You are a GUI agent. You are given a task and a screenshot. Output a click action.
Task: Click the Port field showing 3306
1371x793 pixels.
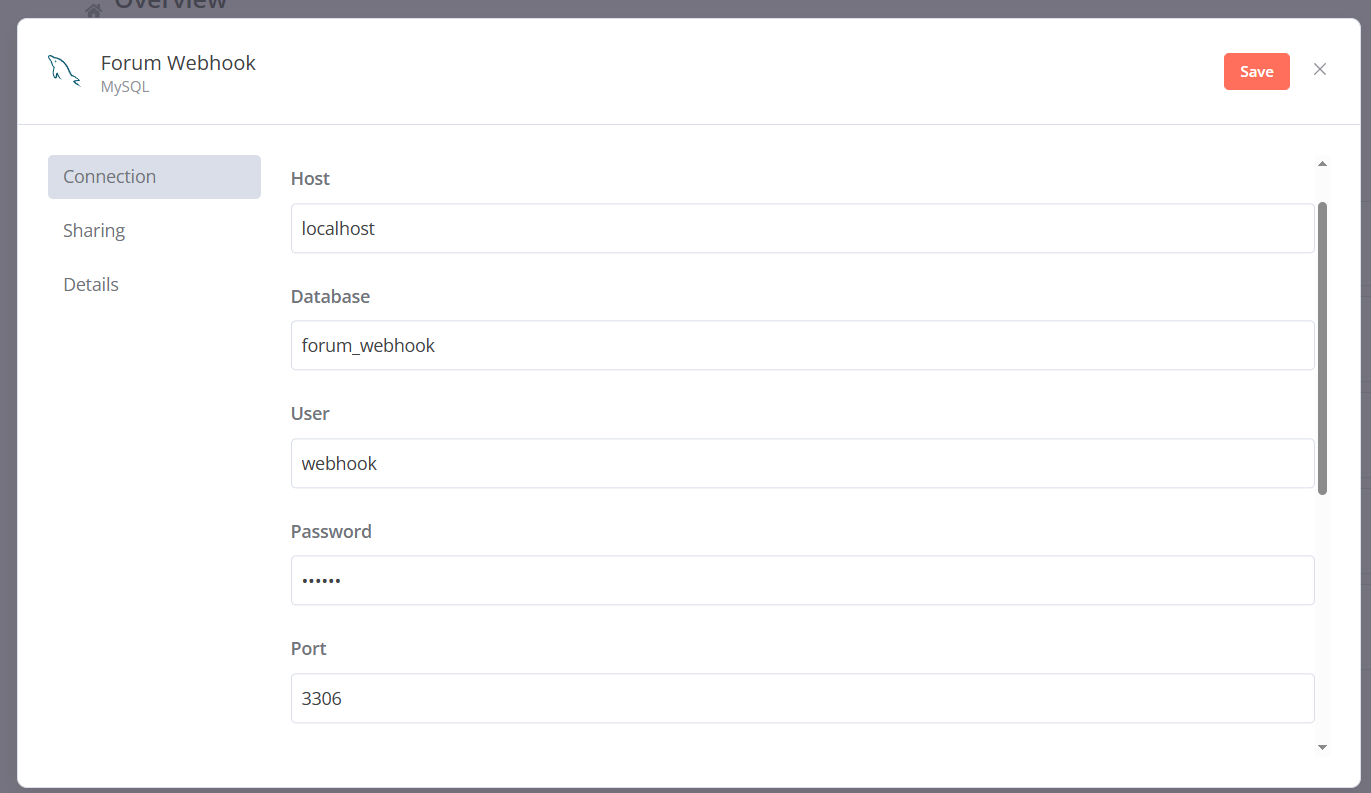coord(802,699)
